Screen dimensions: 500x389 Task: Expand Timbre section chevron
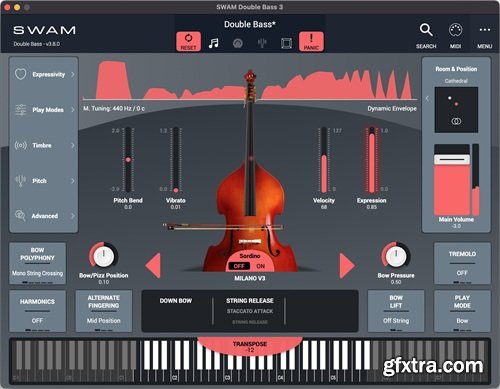(x=73, y=145)
